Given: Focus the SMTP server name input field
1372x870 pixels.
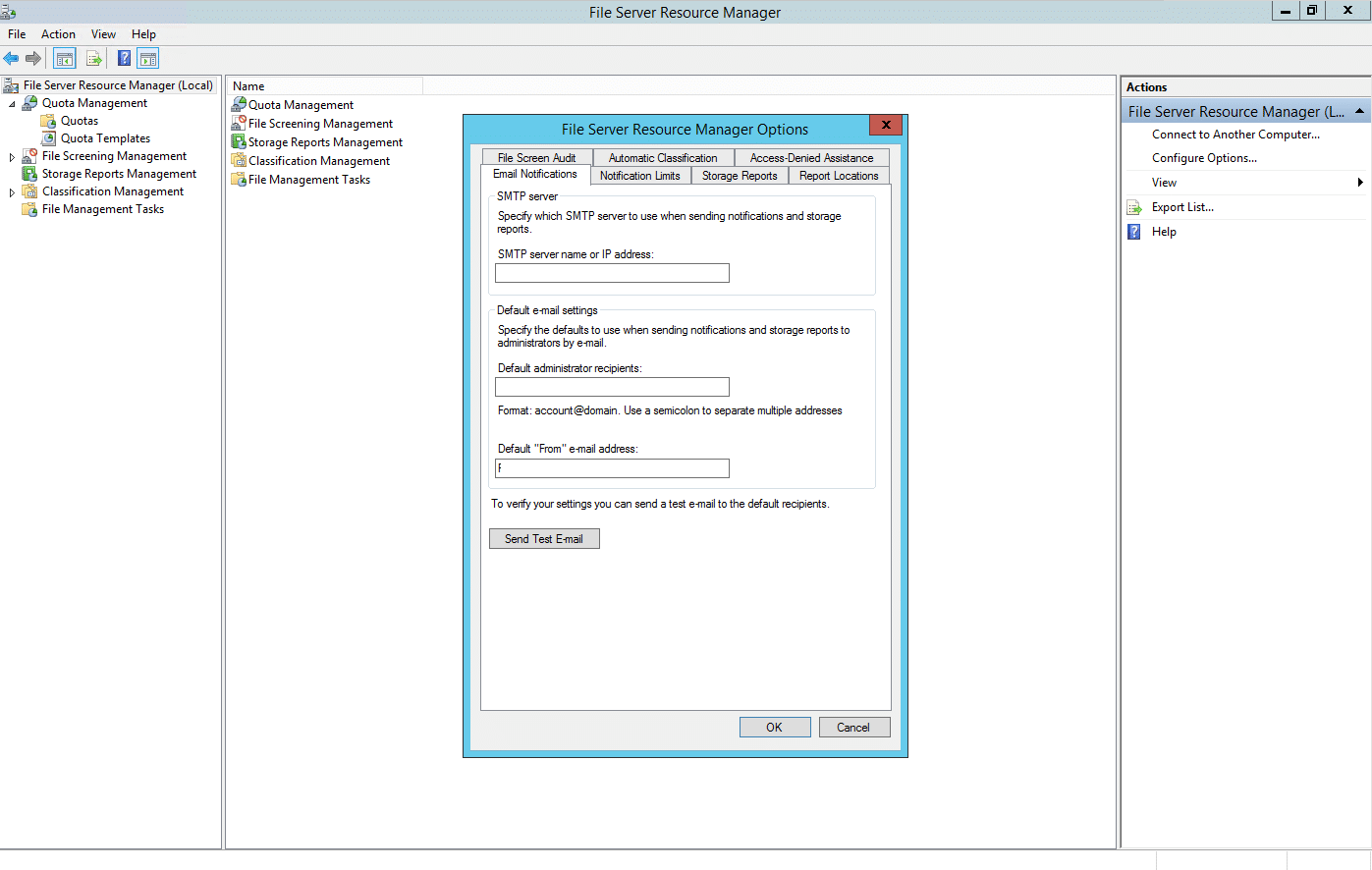Looking at the screenshot, I should pos(612,273).
